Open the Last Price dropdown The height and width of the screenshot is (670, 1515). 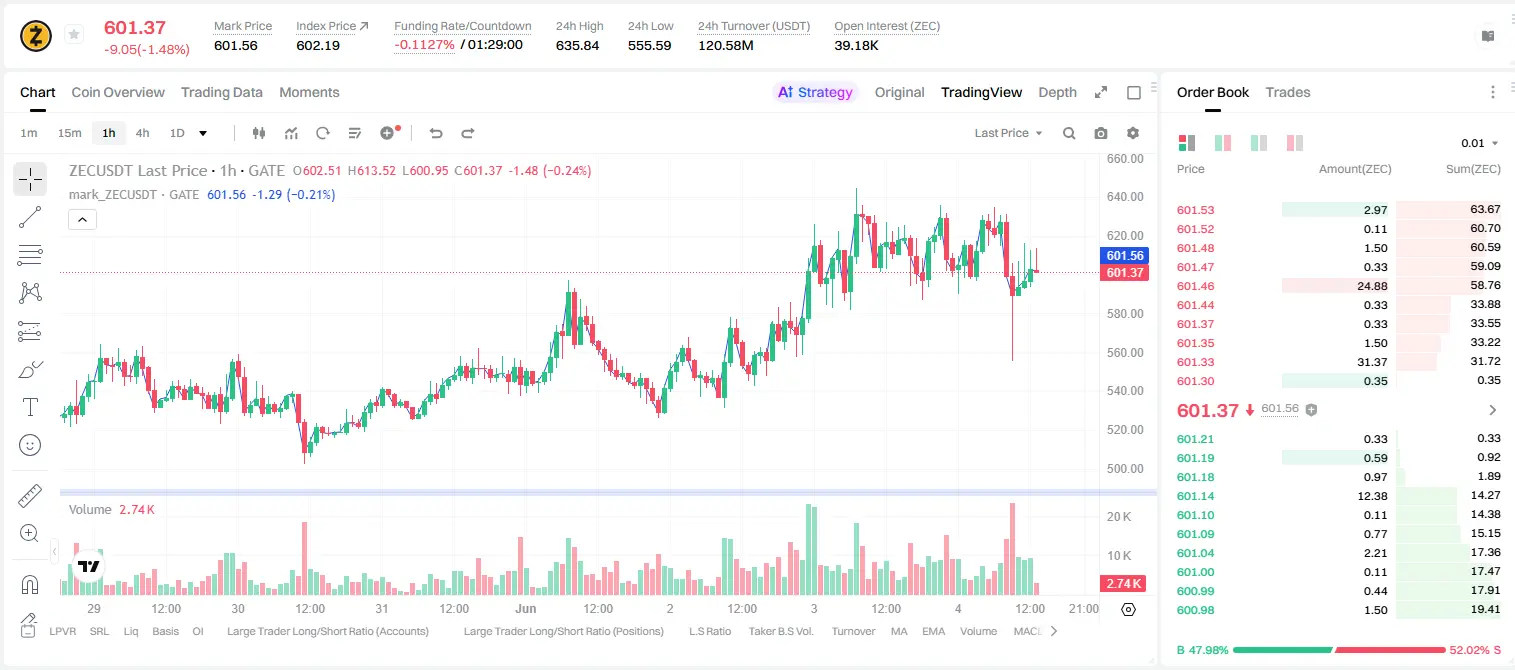[x=1008, y=133]
